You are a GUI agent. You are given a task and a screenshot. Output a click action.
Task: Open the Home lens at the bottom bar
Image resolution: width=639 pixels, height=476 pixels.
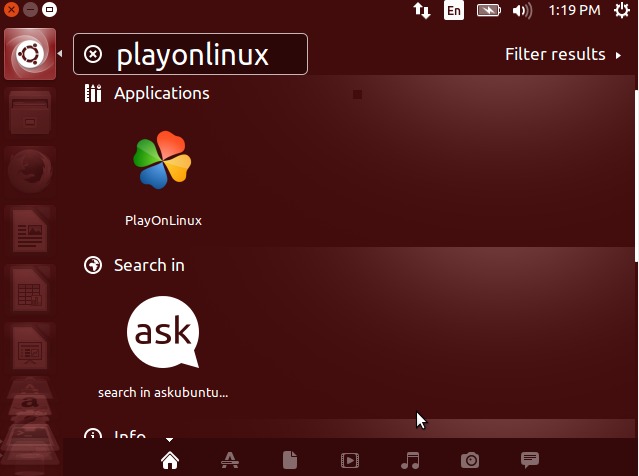pos(170,461)
